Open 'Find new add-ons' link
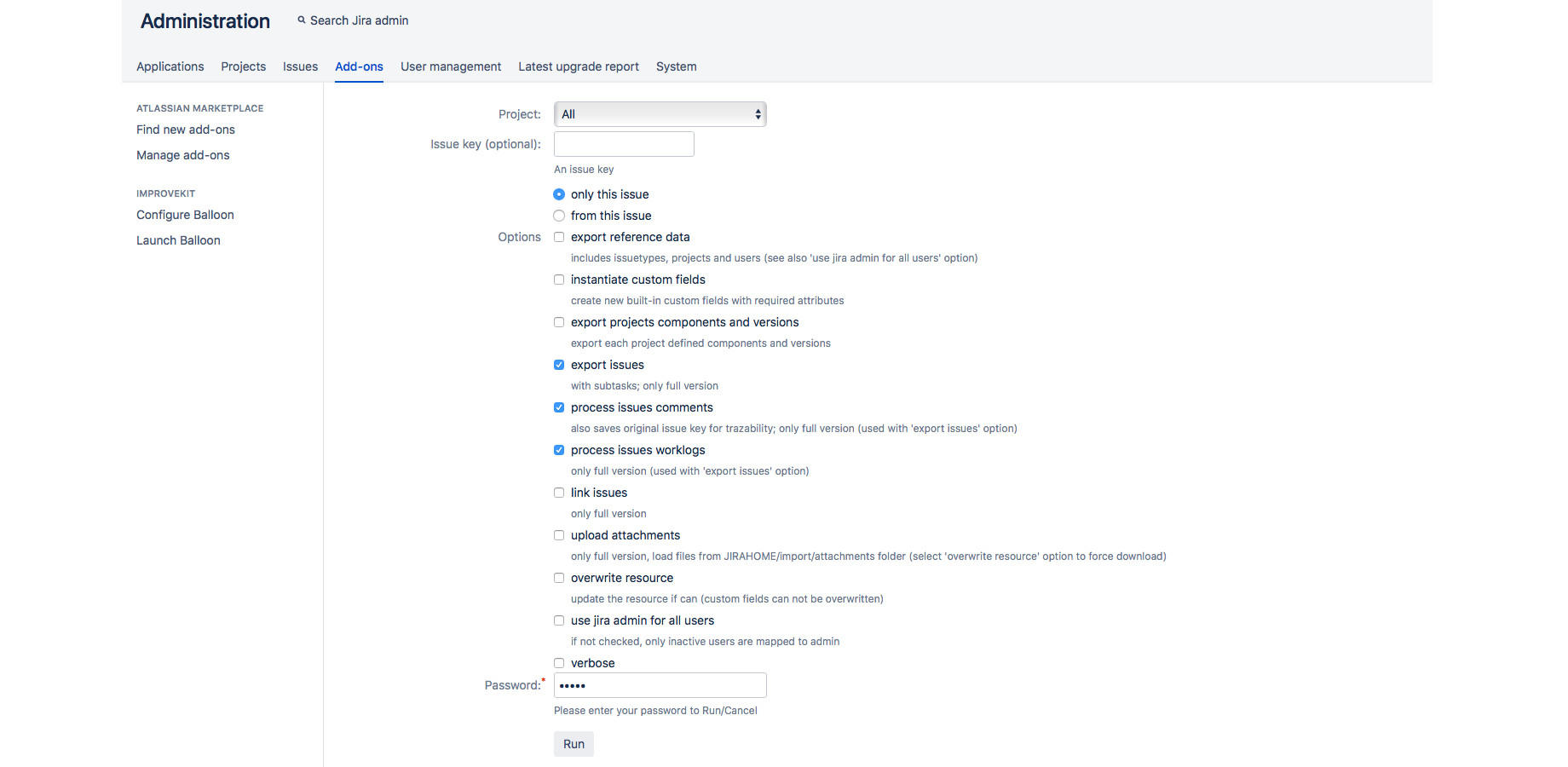Screen dimensions: 1568x767 186,130
